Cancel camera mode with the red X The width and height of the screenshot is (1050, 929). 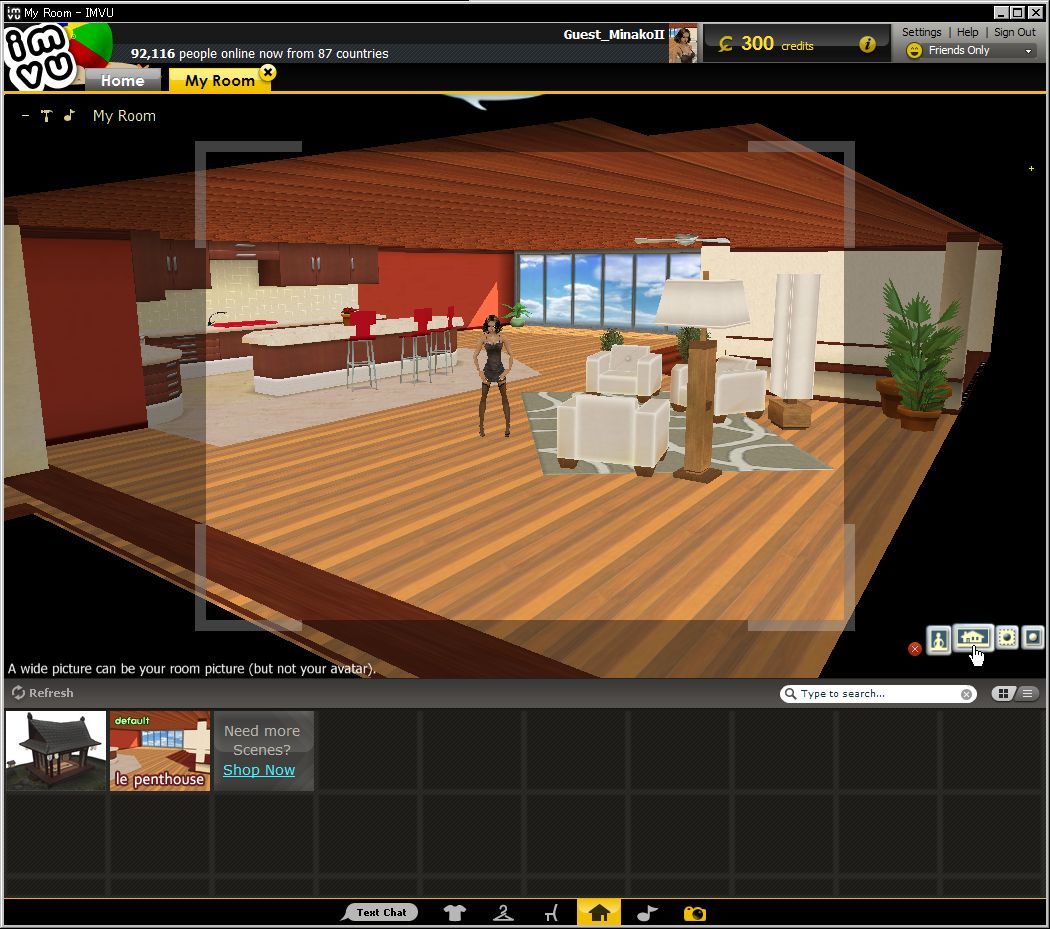coord(915,648)
